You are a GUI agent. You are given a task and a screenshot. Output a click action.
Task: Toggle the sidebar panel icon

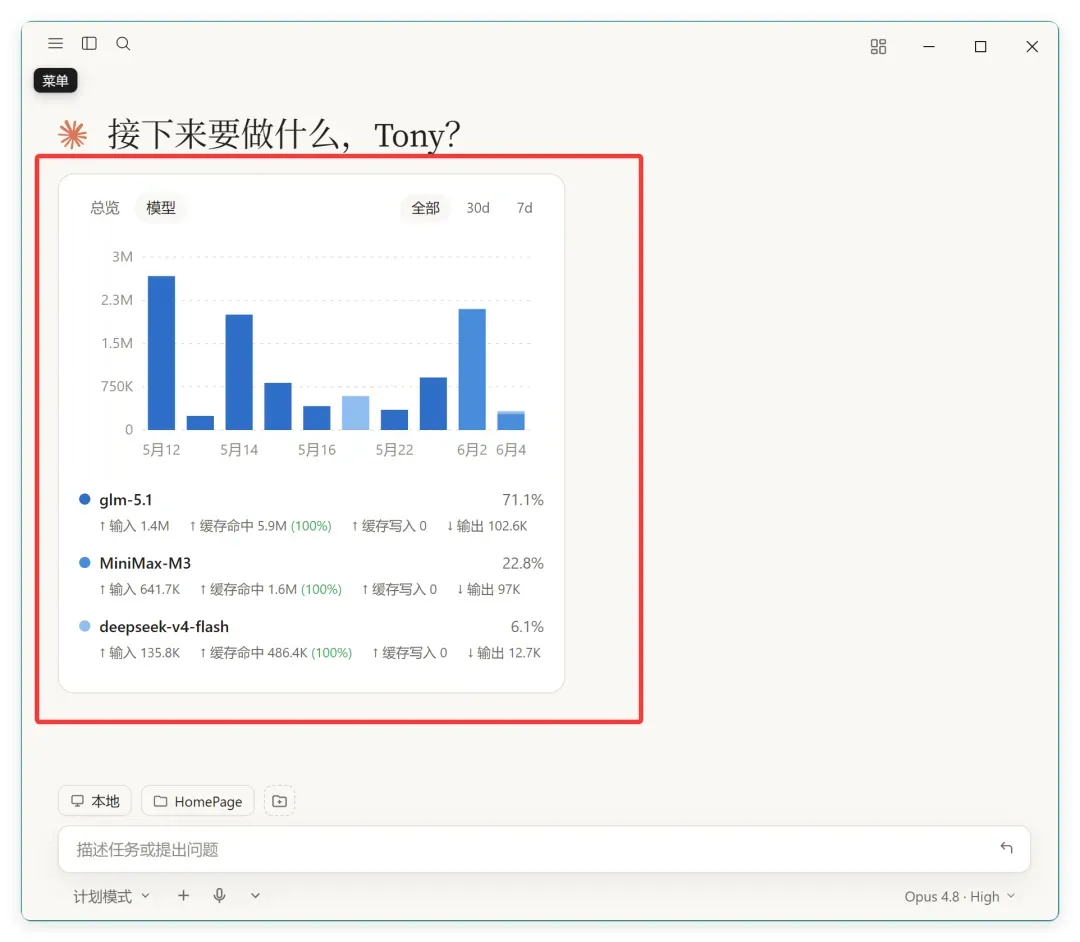tap(90, 43)
